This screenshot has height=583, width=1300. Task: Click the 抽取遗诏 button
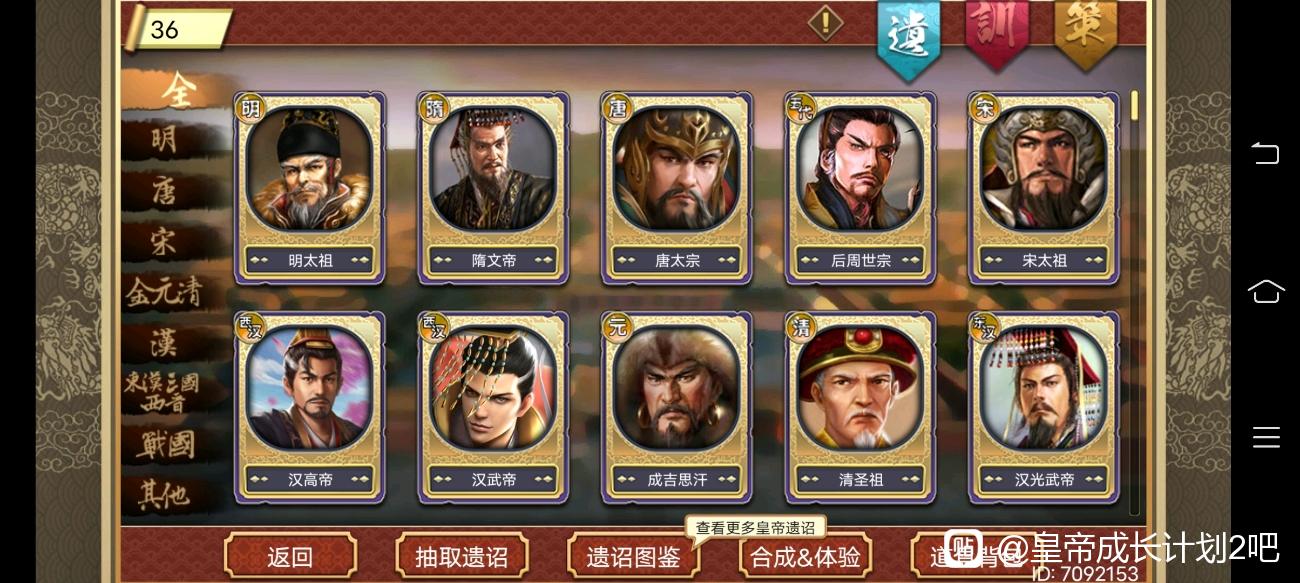[x=462, y=556]
